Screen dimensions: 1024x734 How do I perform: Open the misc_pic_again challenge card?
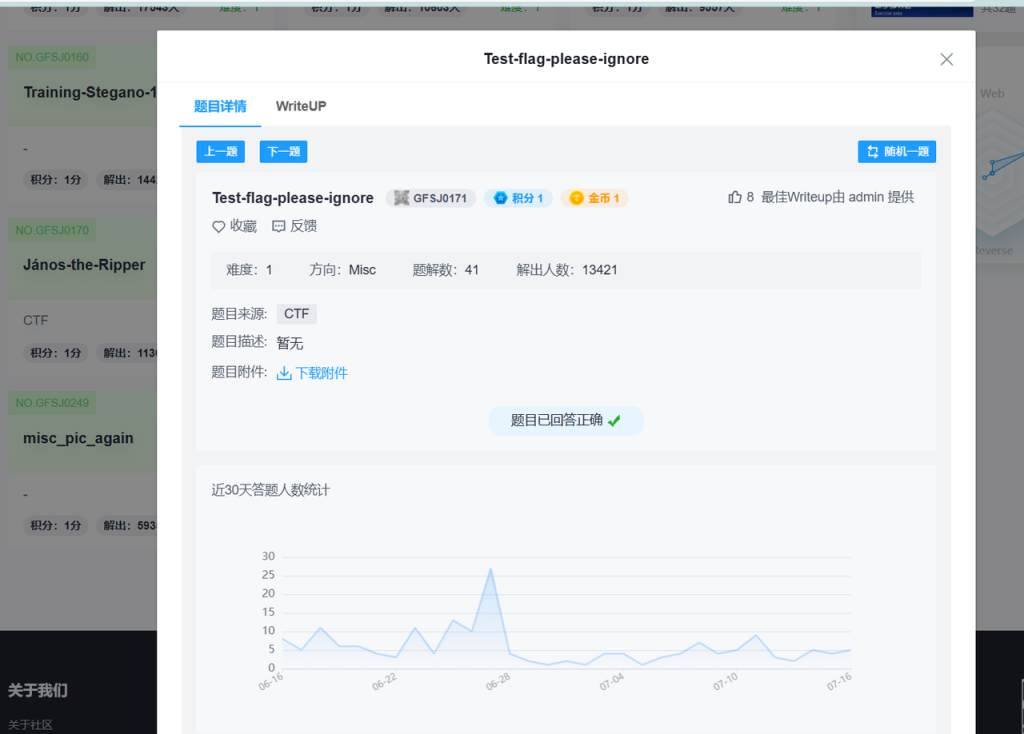coord(78,438)
